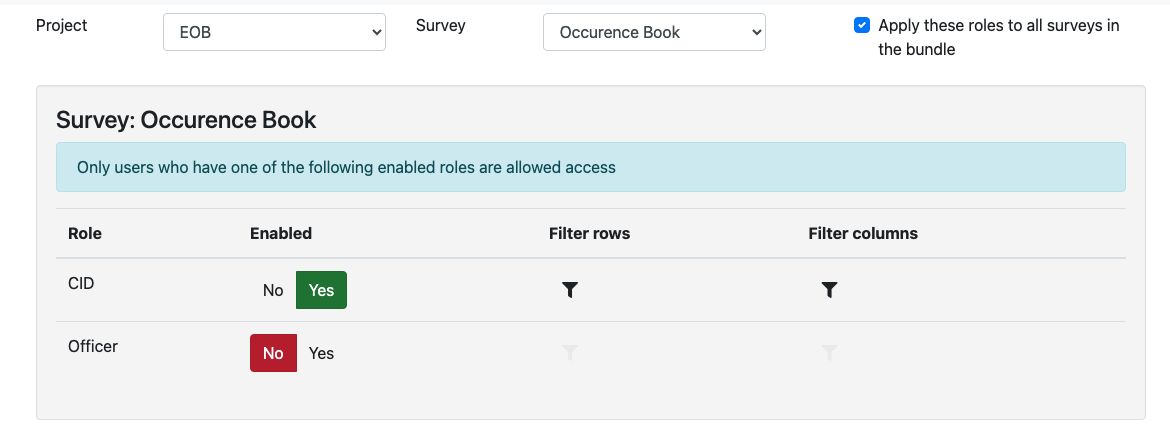
Task: Click the 'Filter rows' column header
Action: pos(589,233)
